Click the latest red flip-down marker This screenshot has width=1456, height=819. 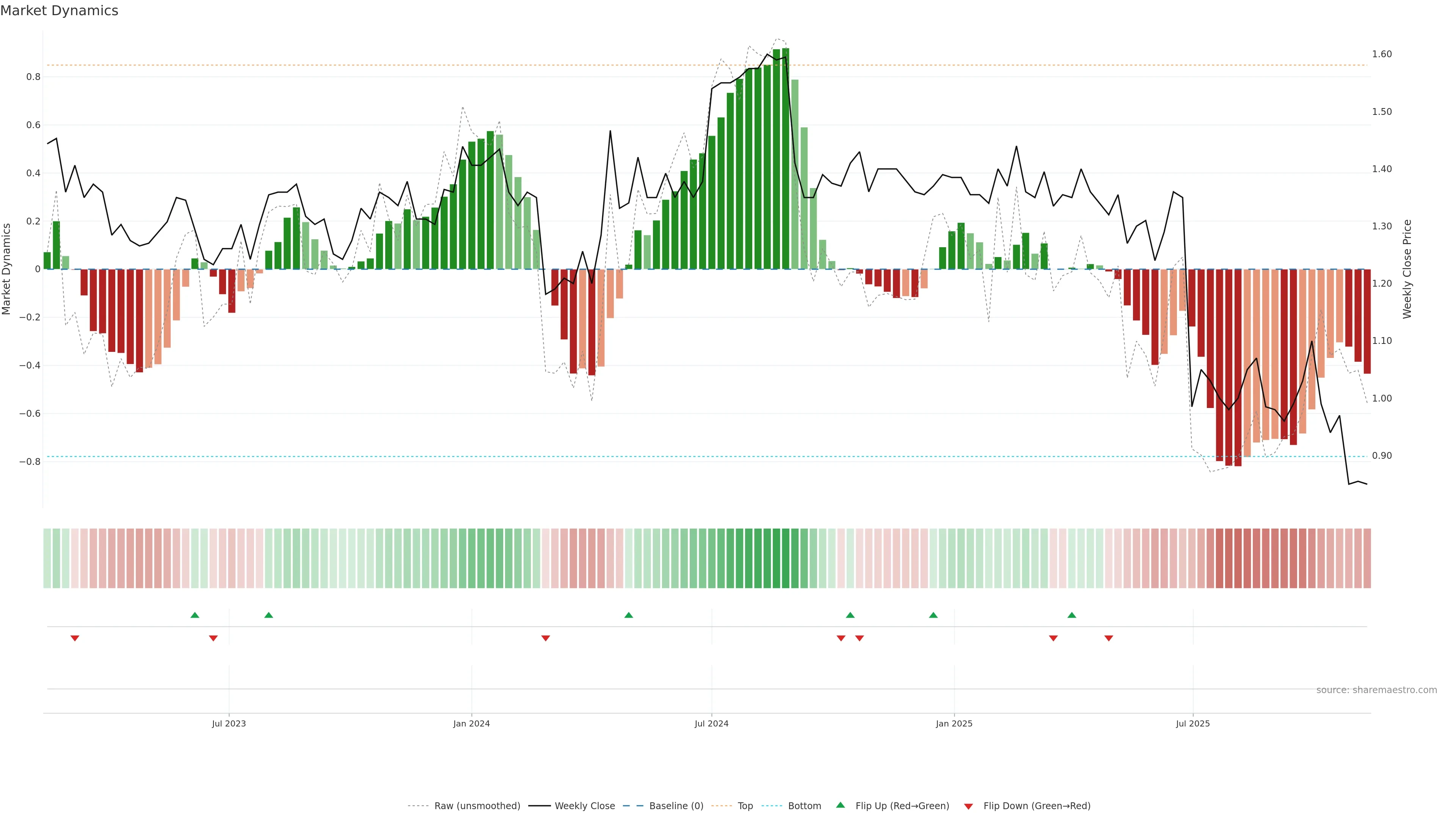[1108, 638]
